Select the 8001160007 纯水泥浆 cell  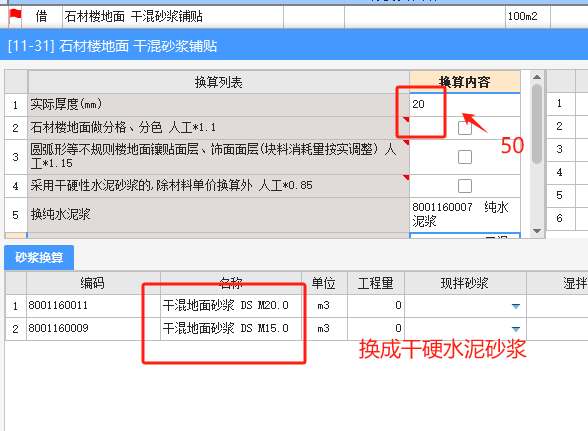[465, 215]
